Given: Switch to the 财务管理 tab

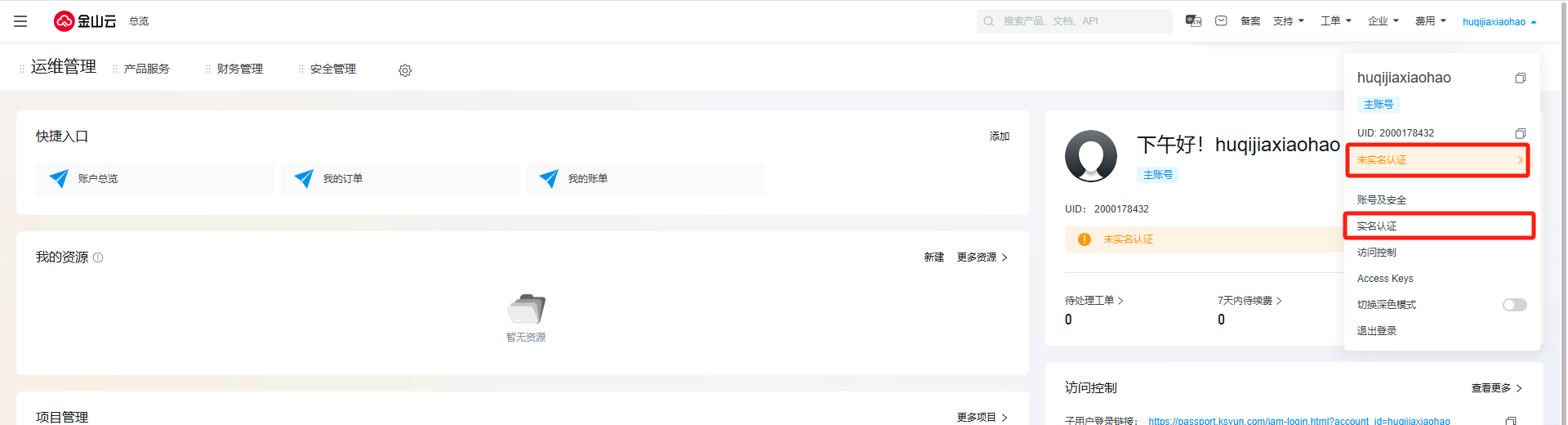Looking at the screenshot, I should (240, 69).
